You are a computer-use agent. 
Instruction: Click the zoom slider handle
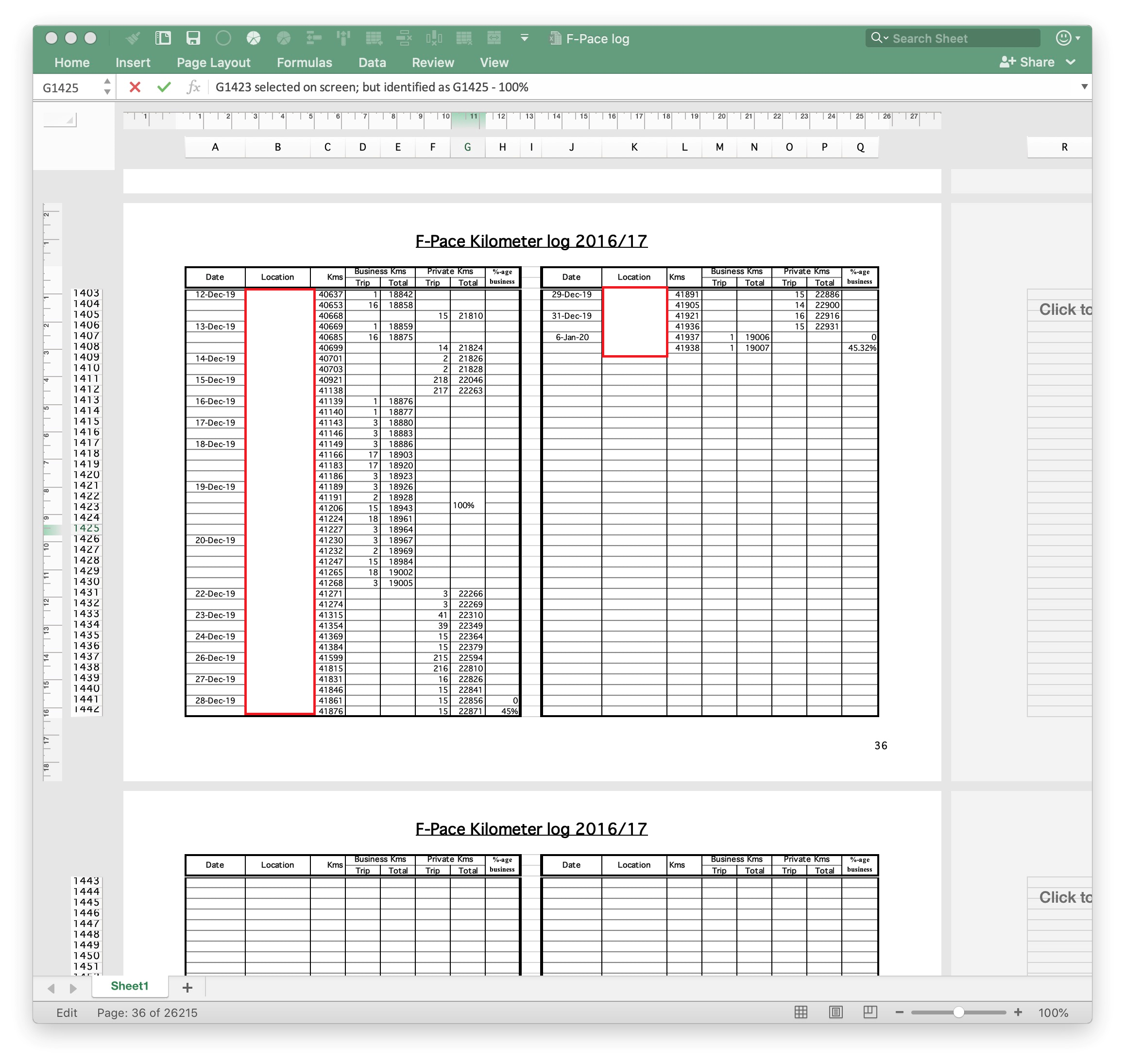point(958,1013)
